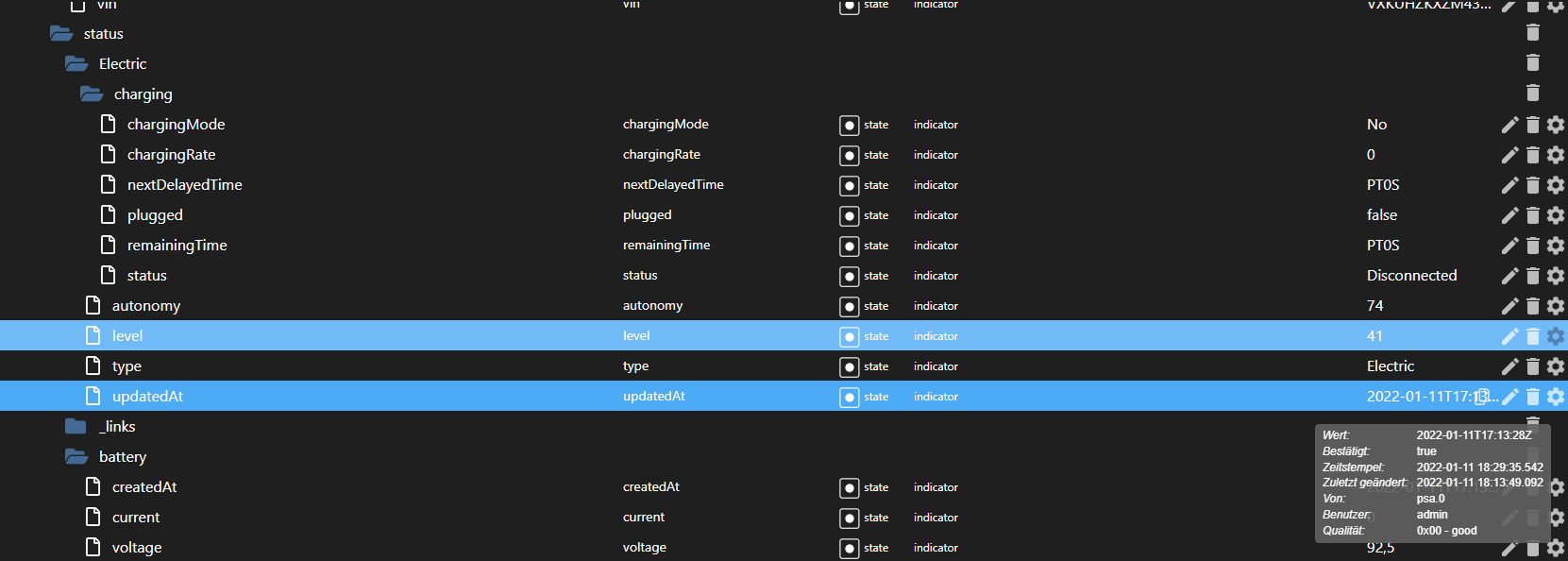Delete the status folder via trash icon
Screen dimensions: 1568x561
[1533, 33]
